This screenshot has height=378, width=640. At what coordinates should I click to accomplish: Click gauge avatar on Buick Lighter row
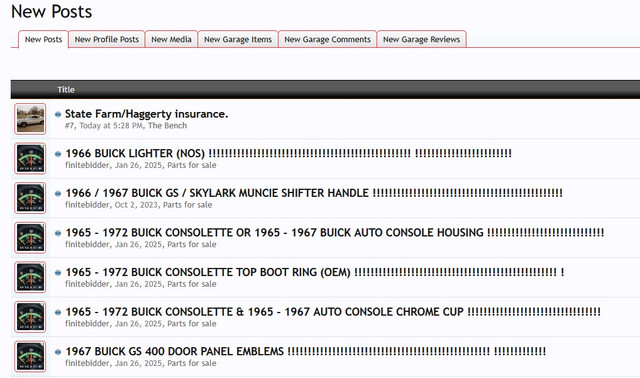30,158
